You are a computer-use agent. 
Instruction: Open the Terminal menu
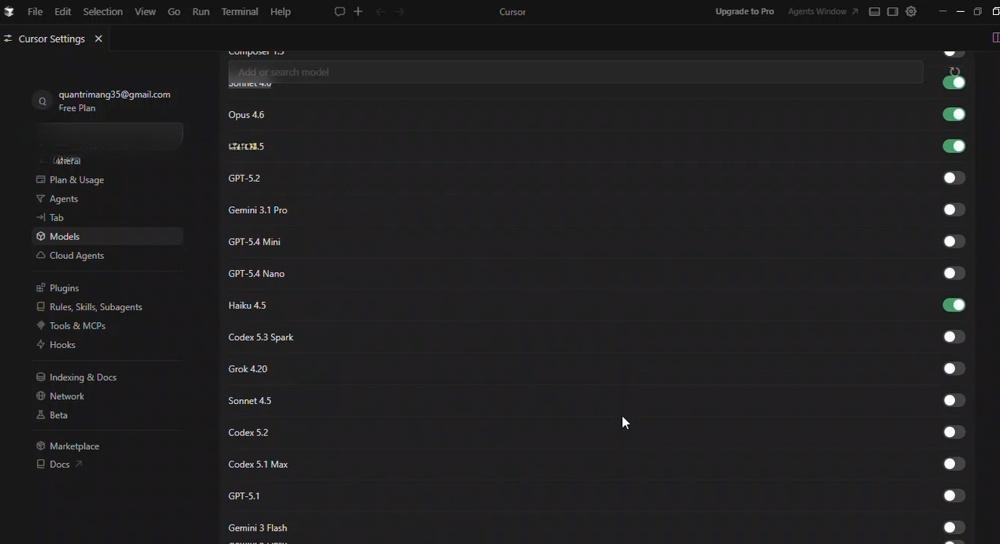point(240,11)
